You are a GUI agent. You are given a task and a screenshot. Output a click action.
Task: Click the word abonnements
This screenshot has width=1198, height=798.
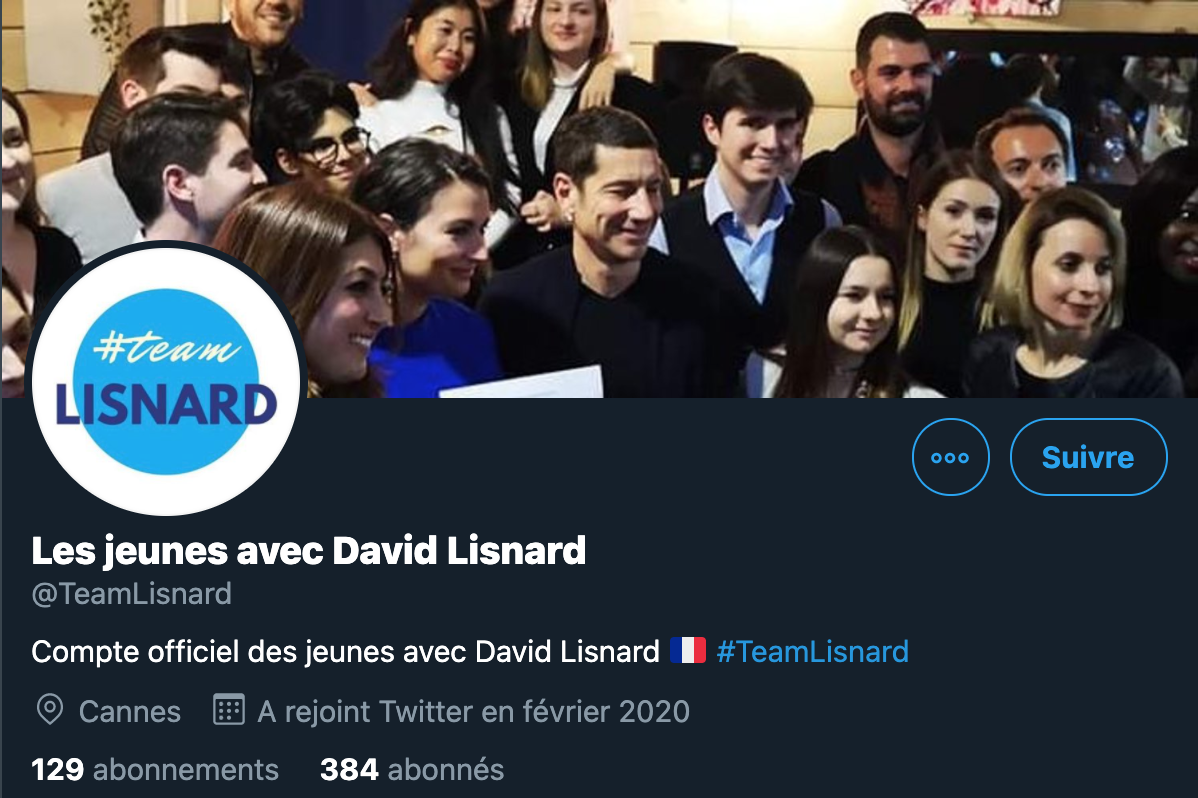point(186,769)
